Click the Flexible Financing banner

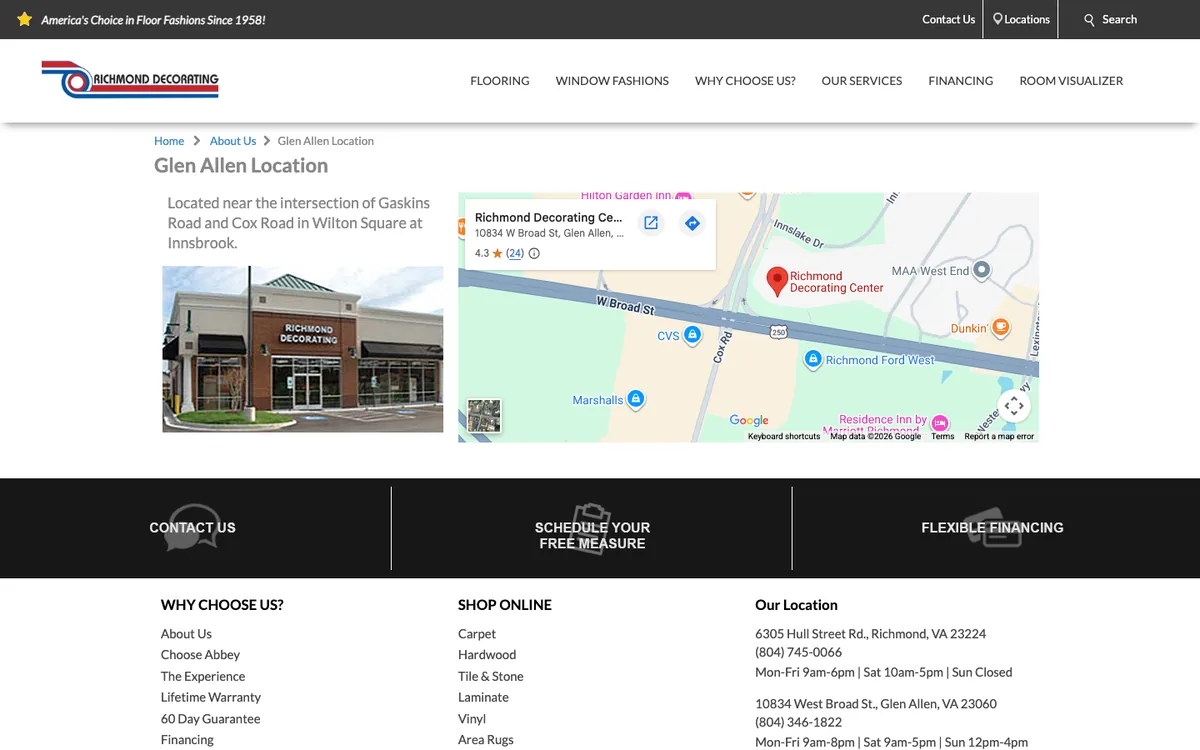[x=992, y=528]
